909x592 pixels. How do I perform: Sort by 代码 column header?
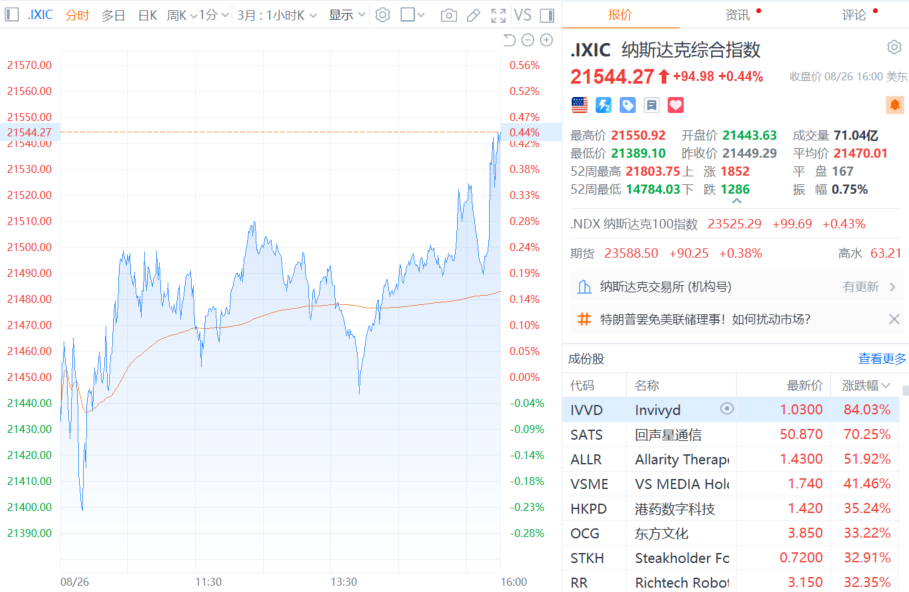[x=582, y=386]
